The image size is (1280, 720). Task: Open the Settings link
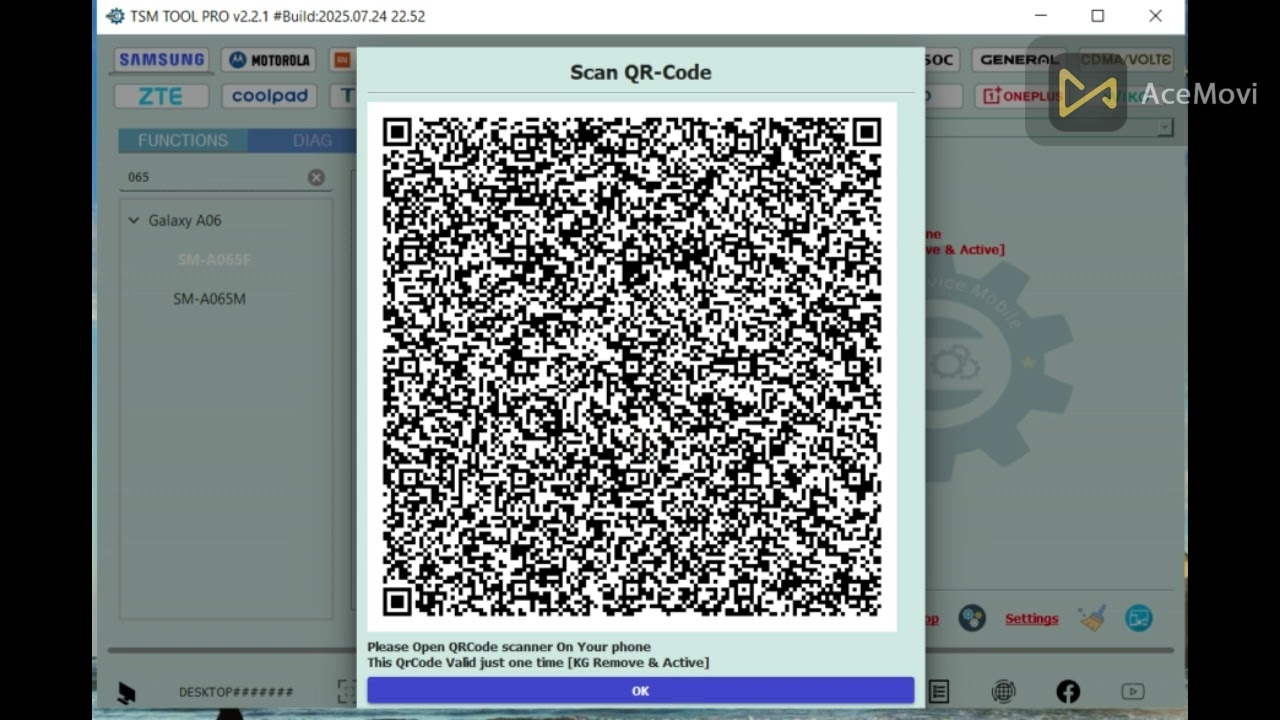[x=1031, y=619]
